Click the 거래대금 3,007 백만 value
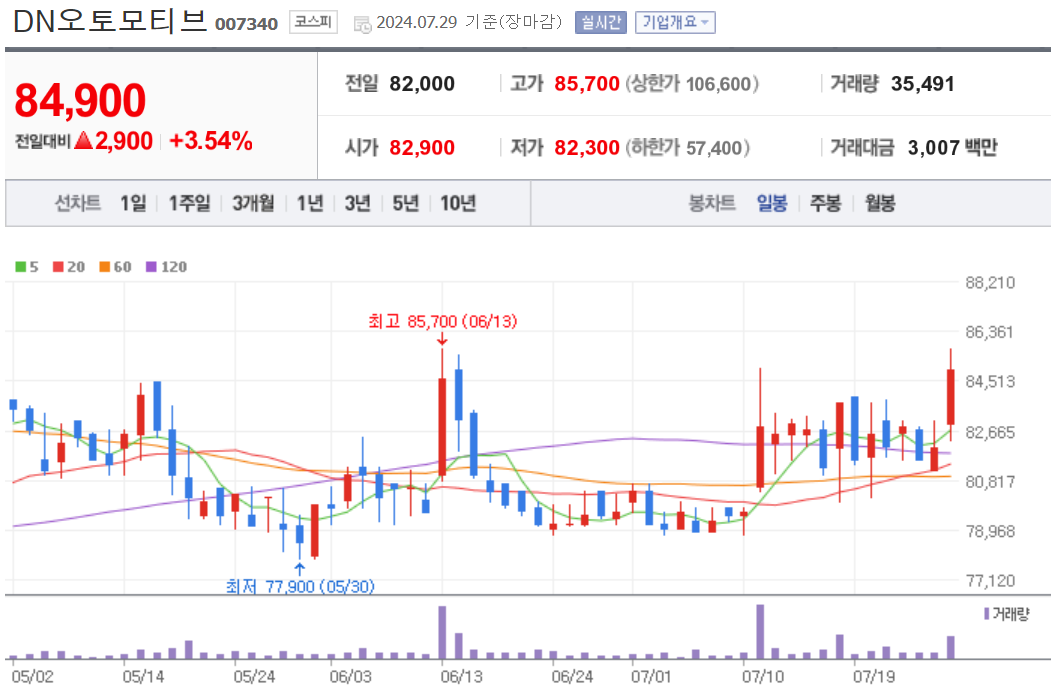 (952, 148)
